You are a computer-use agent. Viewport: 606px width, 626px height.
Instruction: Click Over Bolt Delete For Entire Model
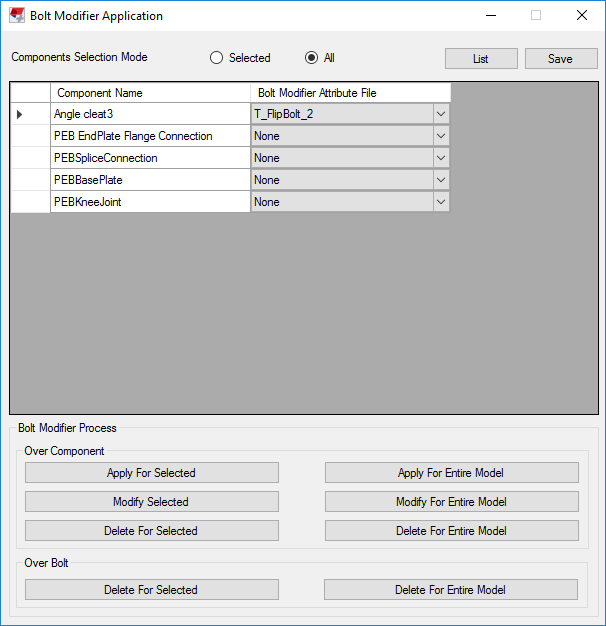pyautogui.click(x=451, y=590)
